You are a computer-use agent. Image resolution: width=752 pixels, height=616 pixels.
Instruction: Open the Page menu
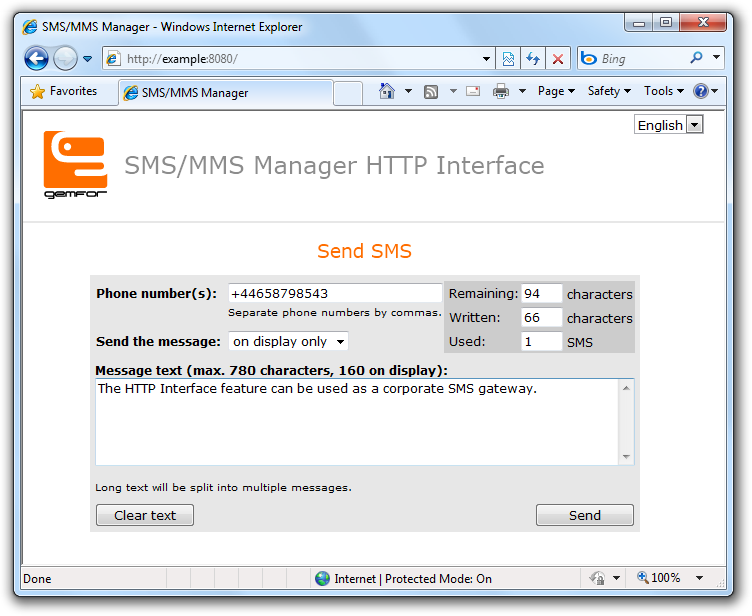[x=555, y=91]
